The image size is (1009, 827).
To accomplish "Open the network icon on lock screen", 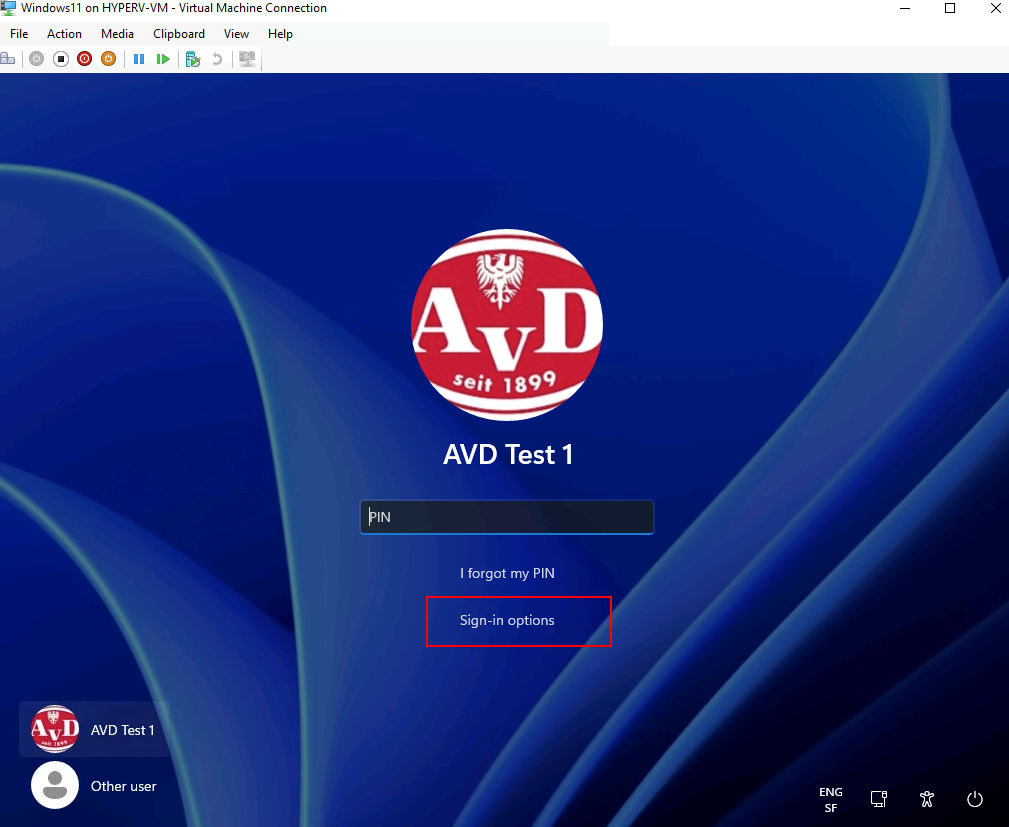I will pos(878,799).
